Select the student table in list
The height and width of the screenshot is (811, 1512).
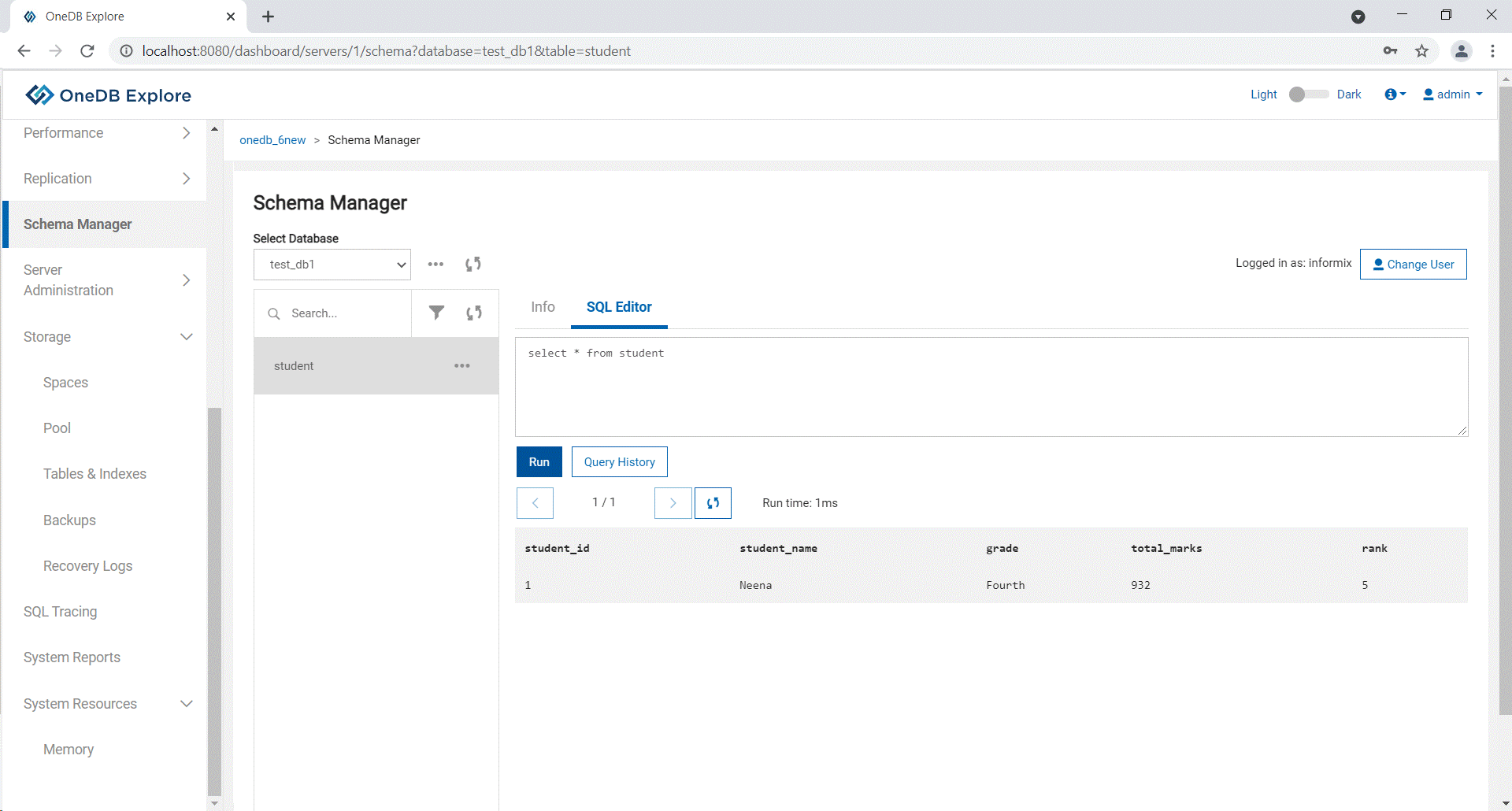tap(376, 366)
